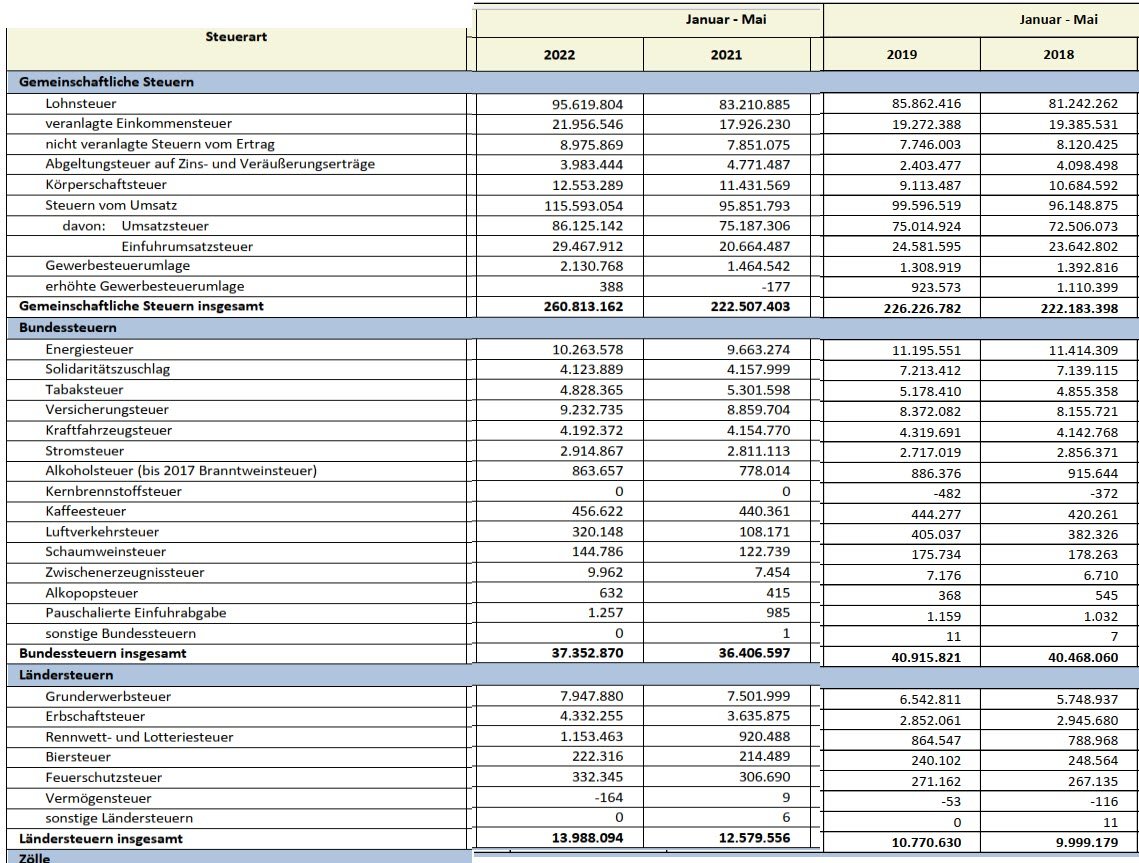Select the Zwischenerzeugnissteuer row label
This screenshot has width=1139, height=863.
point(125,572)
